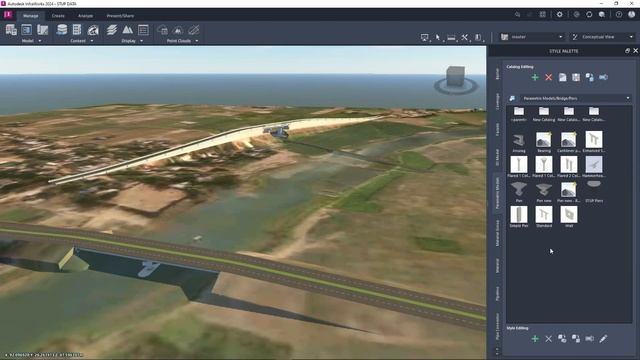Click the ViewCube navigation widget

[456, 80]
